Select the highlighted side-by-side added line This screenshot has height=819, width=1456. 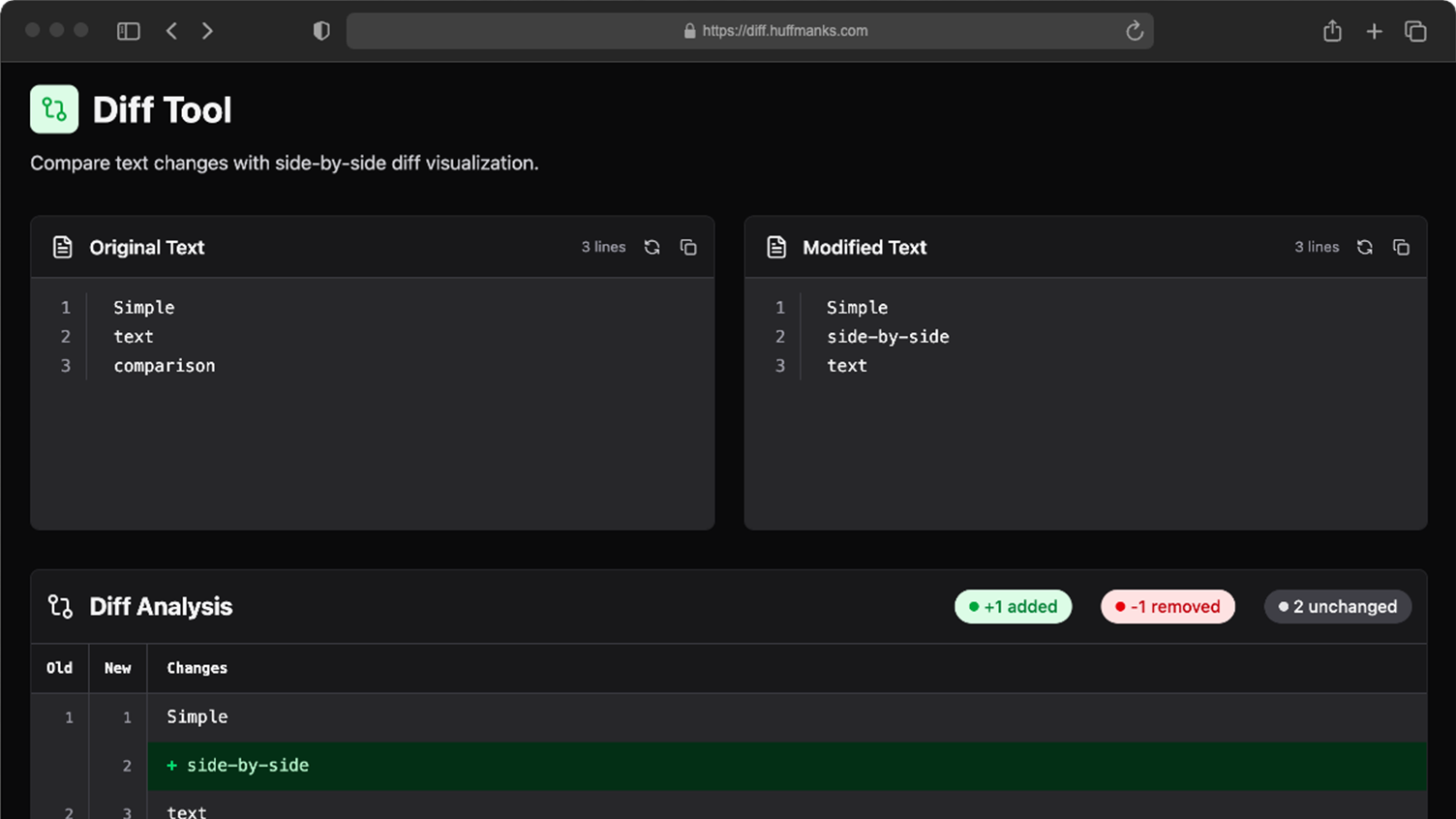click(x=248, y=765)
